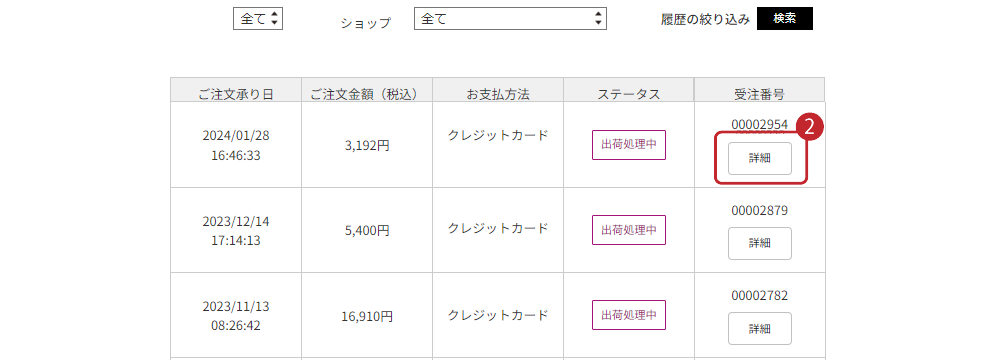Open 詳細 for order 00002954
Image resolution: width=1001 pixels, height=360 pixels.
click(x=760, y=158)
